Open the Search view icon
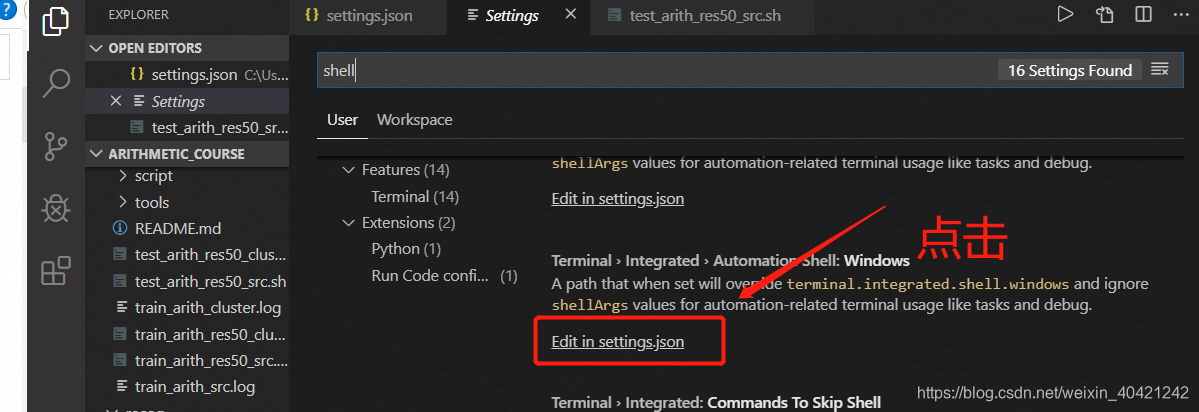Image resolution: width=1199 pixels, height=412 pixels. point(56,82)
